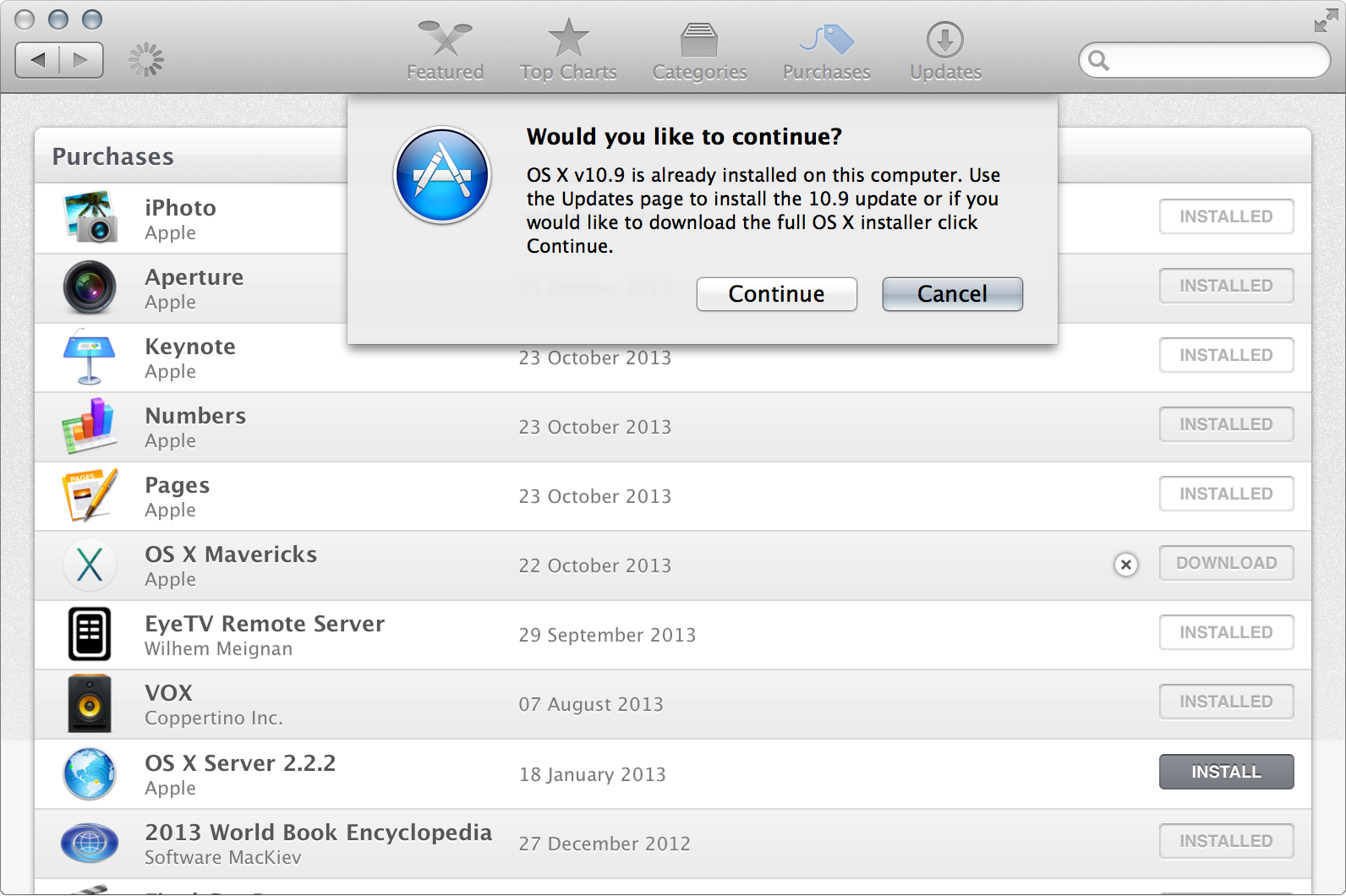The image size is (1346, 896).
Task: Open the Numbers app title
Action: [195, 416]
